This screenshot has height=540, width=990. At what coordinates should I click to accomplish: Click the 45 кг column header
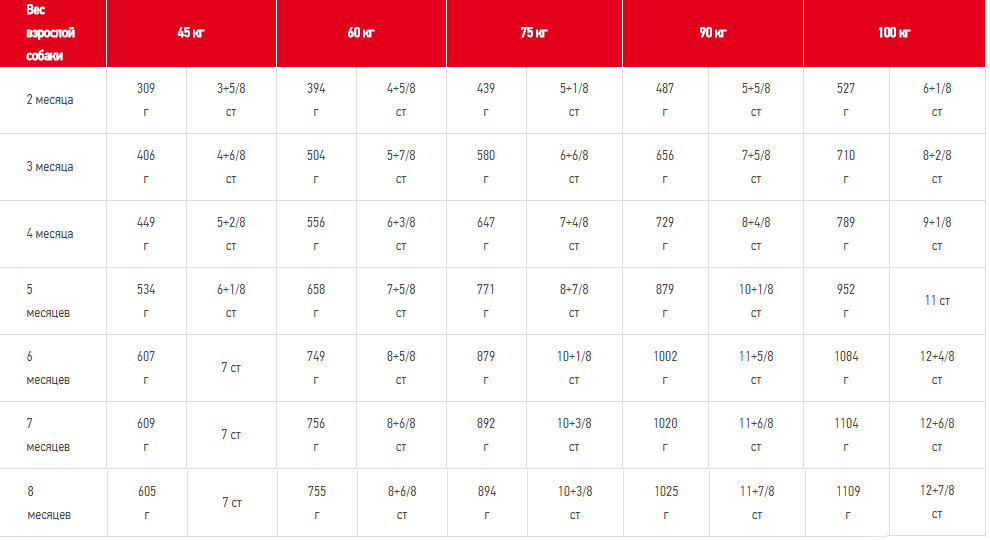190,33
